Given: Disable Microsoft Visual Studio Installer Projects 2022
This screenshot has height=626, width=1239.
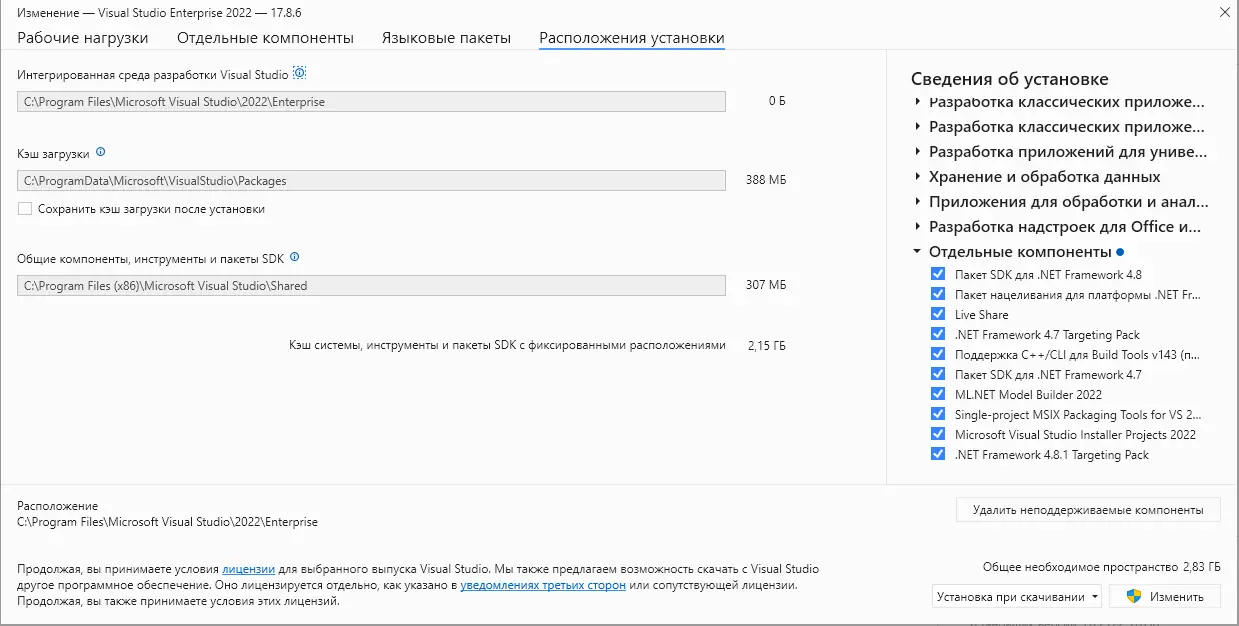Looking at the screenshot, I should 938,433.
